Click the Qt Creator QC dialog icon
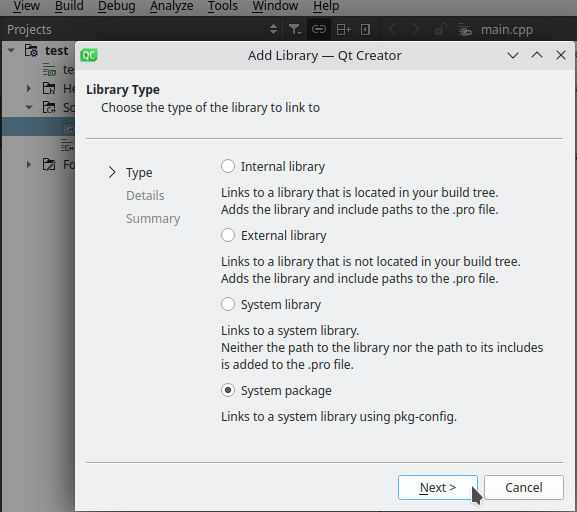 pos(89,56)
